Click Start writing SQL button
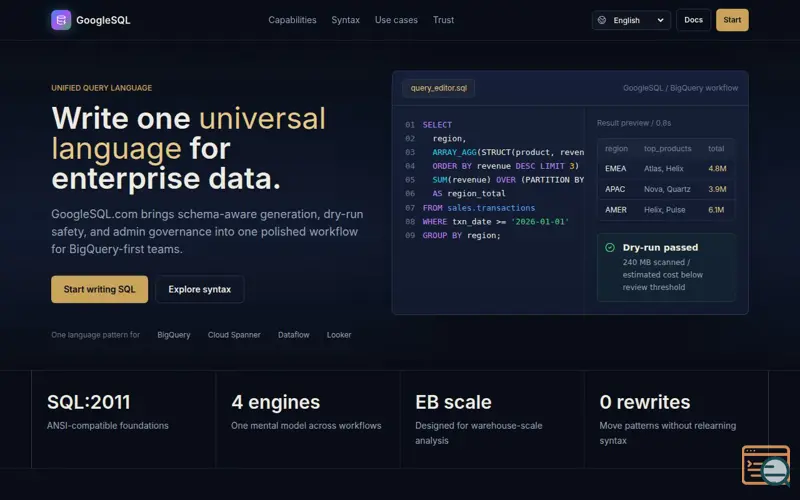This screenshot has width=800, height=500. tap(99, 289)
